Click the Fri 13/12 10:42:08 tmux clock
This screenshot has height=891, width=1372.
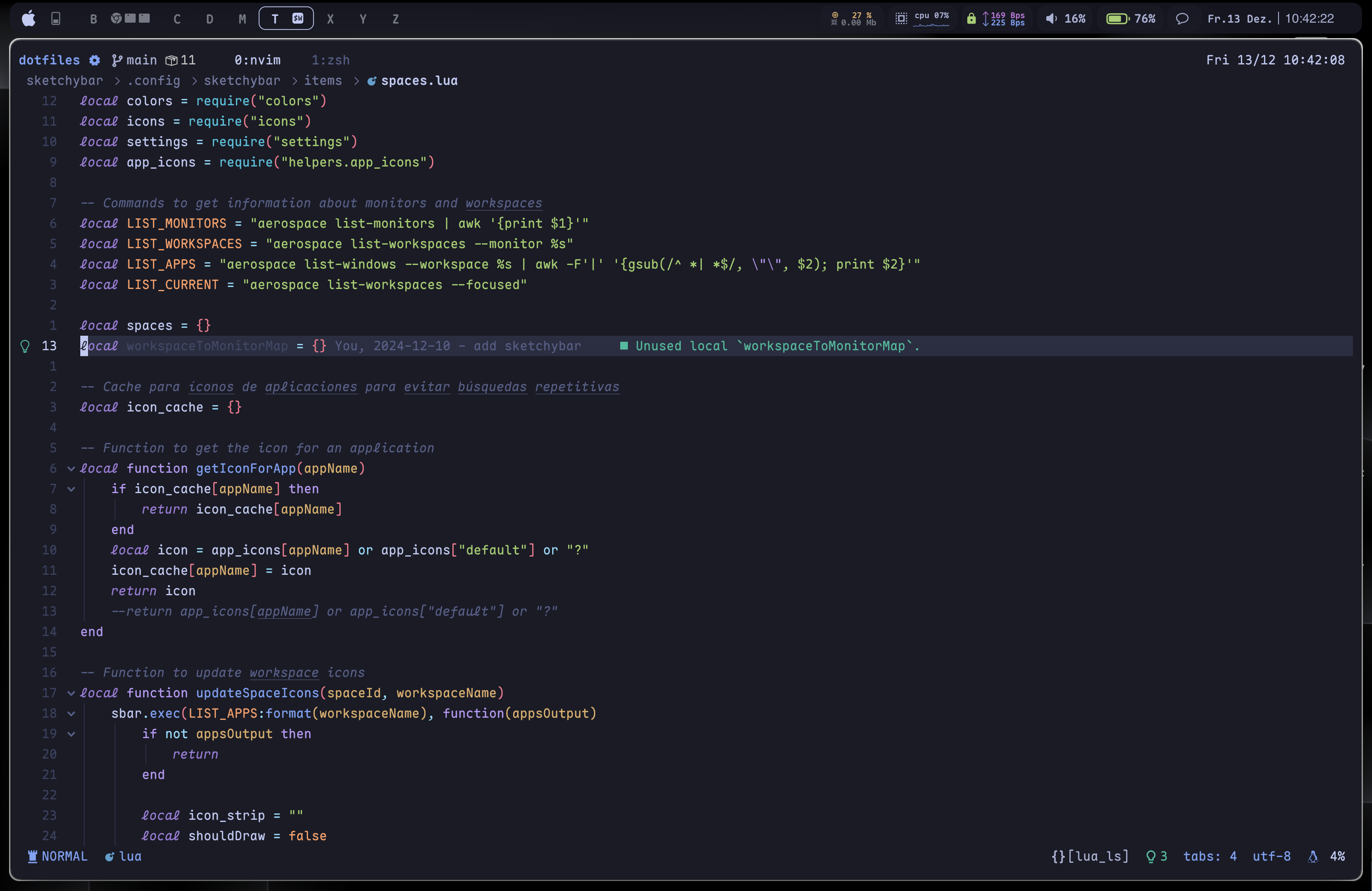(1275, 60)
